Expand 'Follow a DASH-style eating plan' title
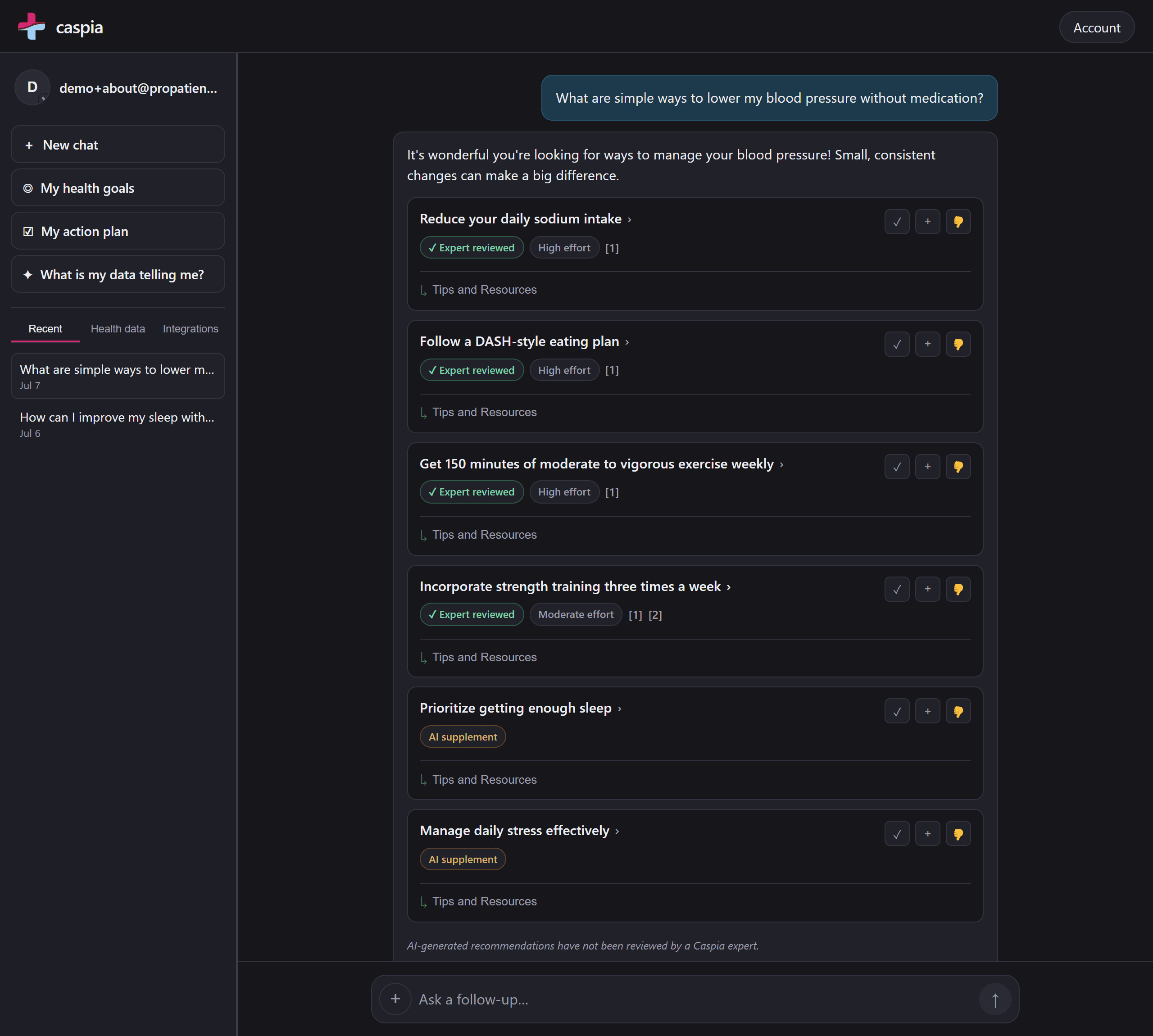Image resolution: width=1153 pixels, height=1036 pixels. [x=524, y=341]
